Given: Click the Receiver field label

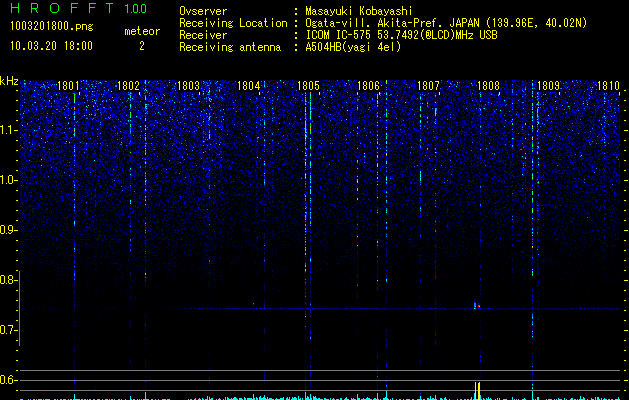Looking at the screenshot, I should pos(203,35).
